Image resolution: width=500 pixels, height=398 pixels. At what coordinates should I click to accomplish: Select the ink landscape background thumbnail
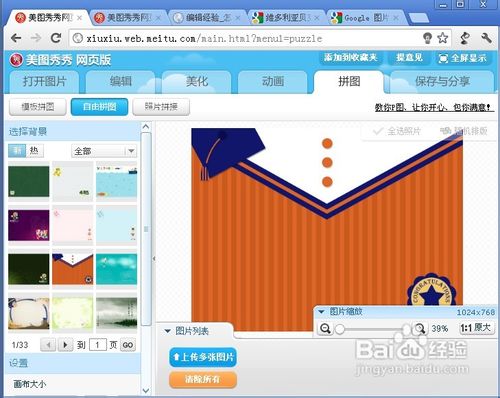[116, 313]
